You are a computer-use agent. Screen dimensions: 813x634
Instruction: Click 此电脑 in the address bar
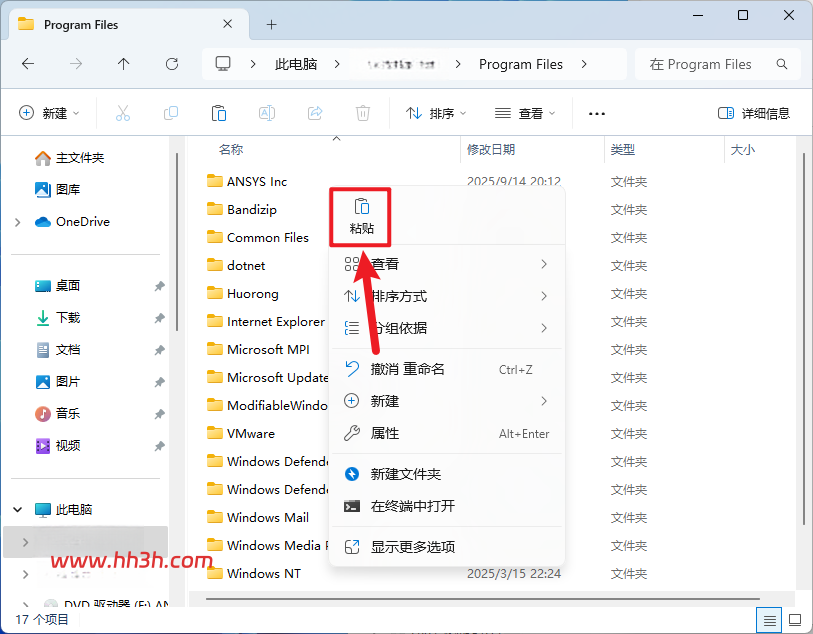[x=296, y=64]
